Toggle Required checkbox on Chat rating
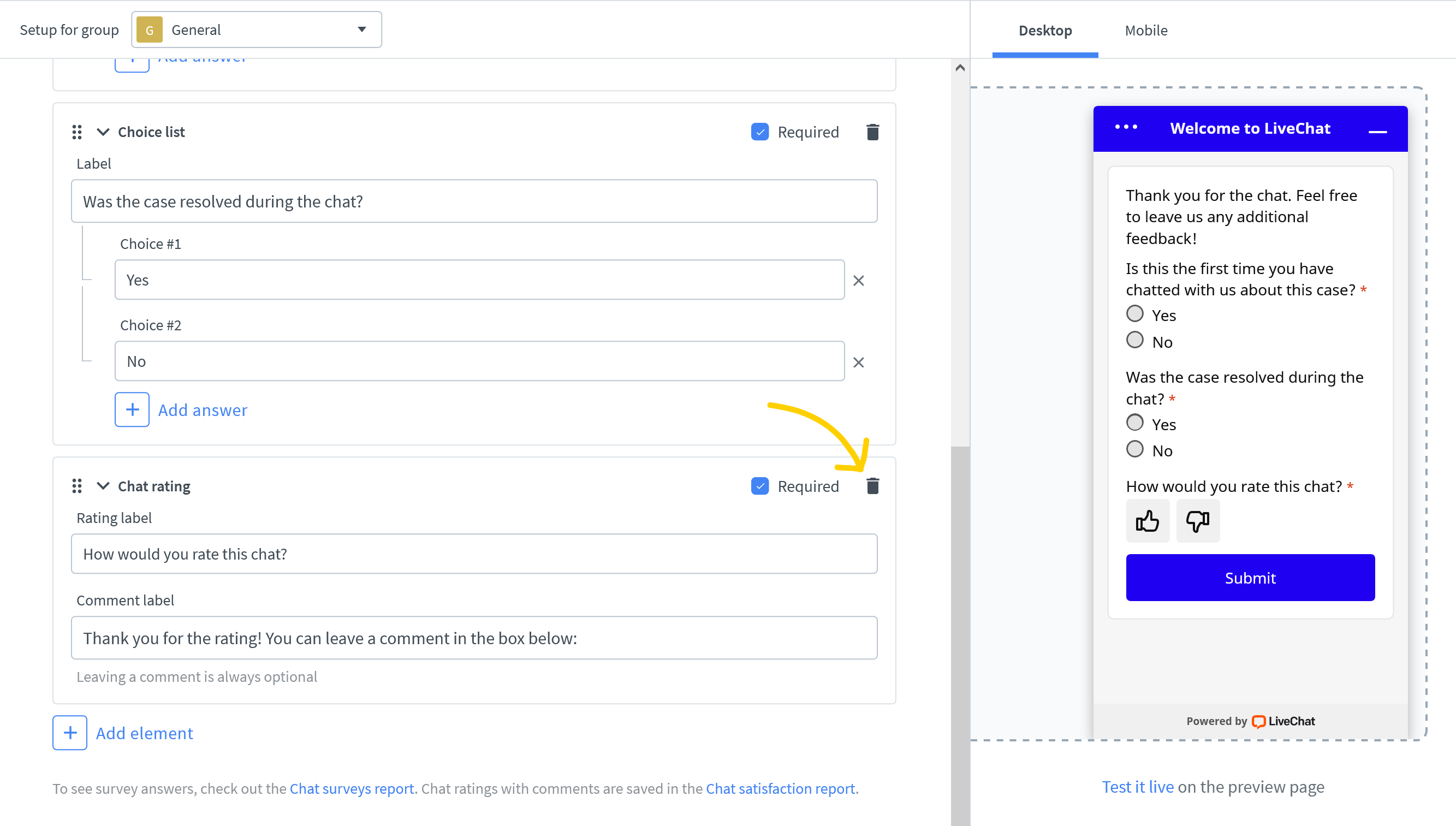 point(761,486)
